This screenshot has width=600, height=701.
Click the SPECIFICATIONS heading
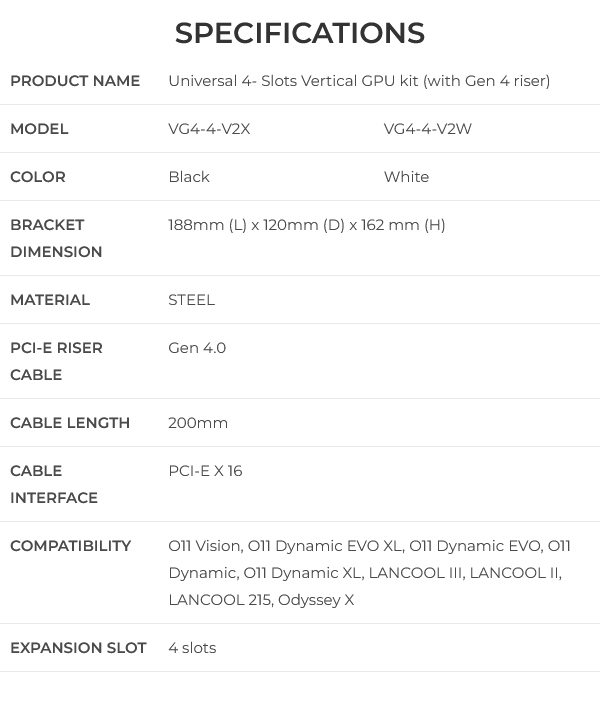(x=300, y=33)
